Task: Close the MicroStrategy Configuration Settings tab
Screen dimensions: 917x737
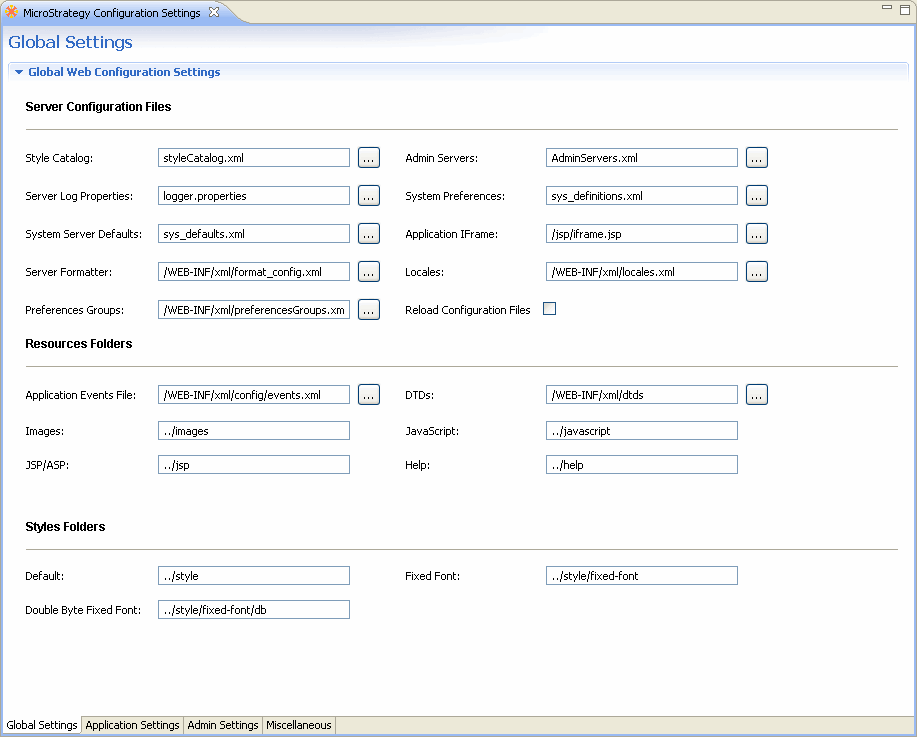Action: click(x=214, y=12)
